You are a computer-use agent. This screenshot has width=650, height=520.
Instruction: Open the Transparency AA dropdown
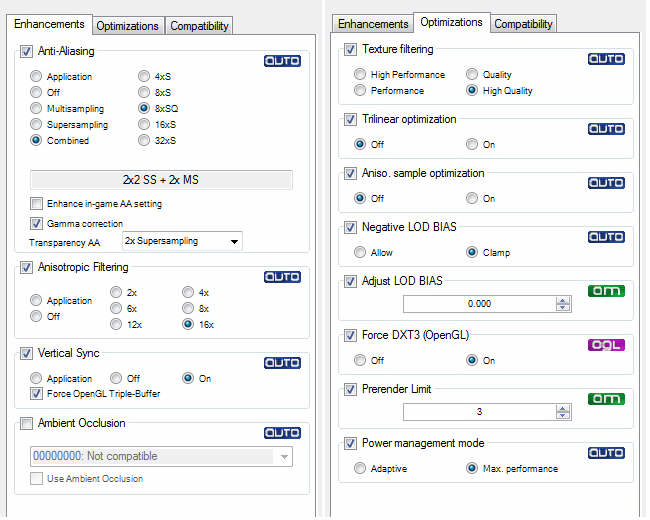(234, 241)
